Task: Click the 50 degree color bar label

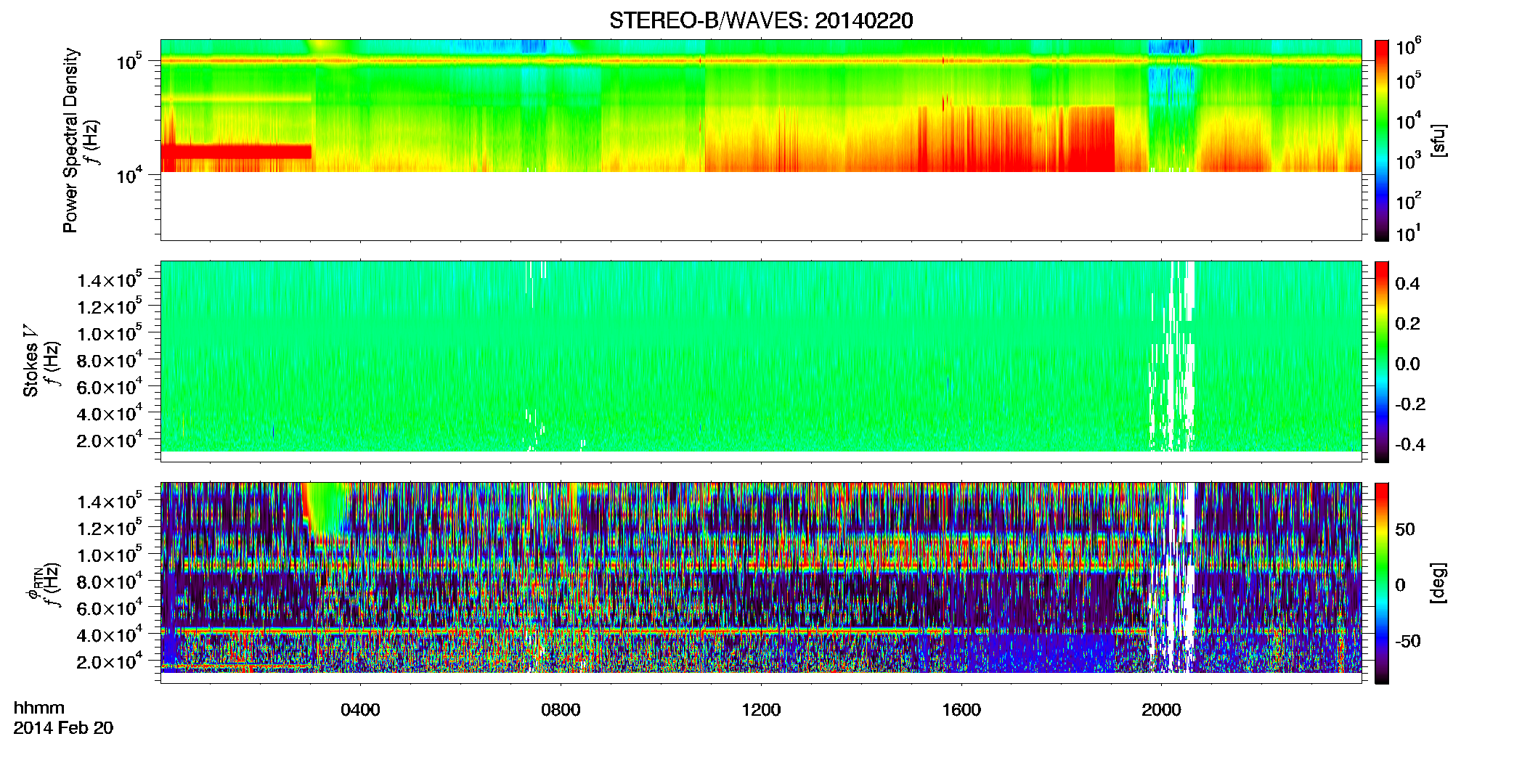Action: coord(1404,529)
